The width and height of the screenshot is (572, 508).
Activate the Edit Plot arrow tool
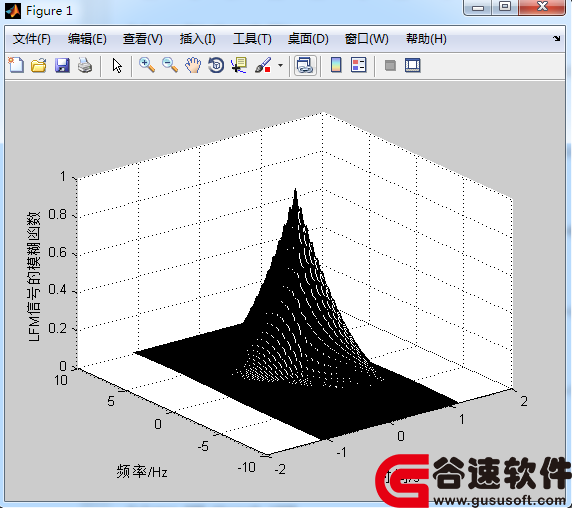(x=117, y=66)
